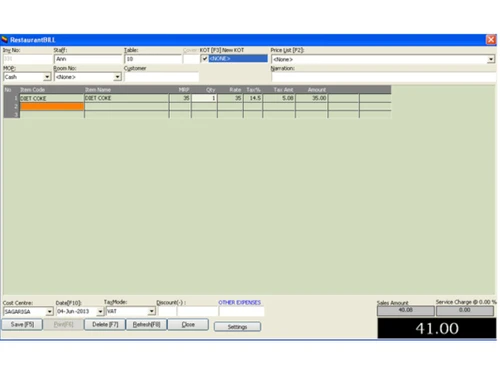The height and width of the screenshot is (375, 500).
Task: Click the Tax Amt cell showing 5.08
Action: point(279,98)
